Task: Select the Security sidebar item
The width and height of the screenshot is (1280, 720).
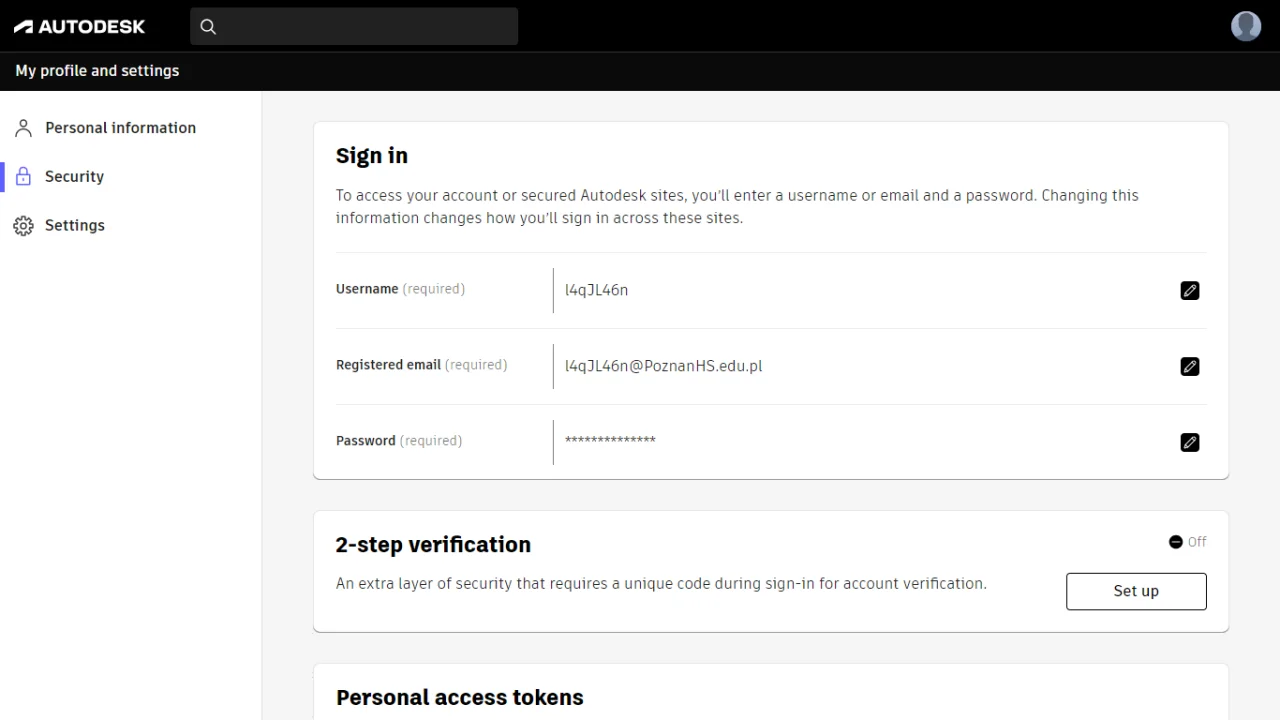Action: [74, 177]
